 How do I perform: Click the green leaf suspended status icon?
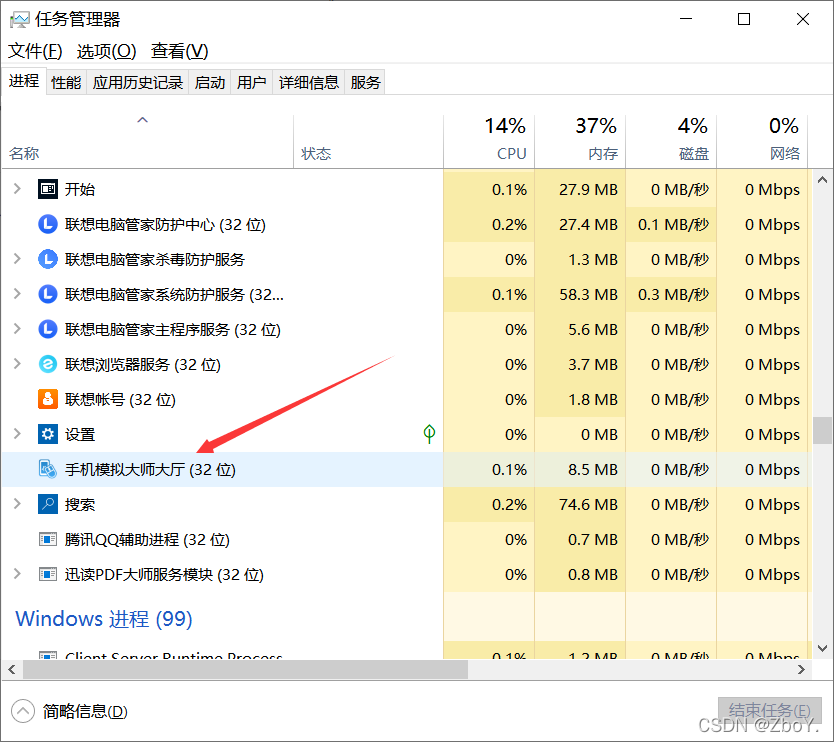pos(429,434)
